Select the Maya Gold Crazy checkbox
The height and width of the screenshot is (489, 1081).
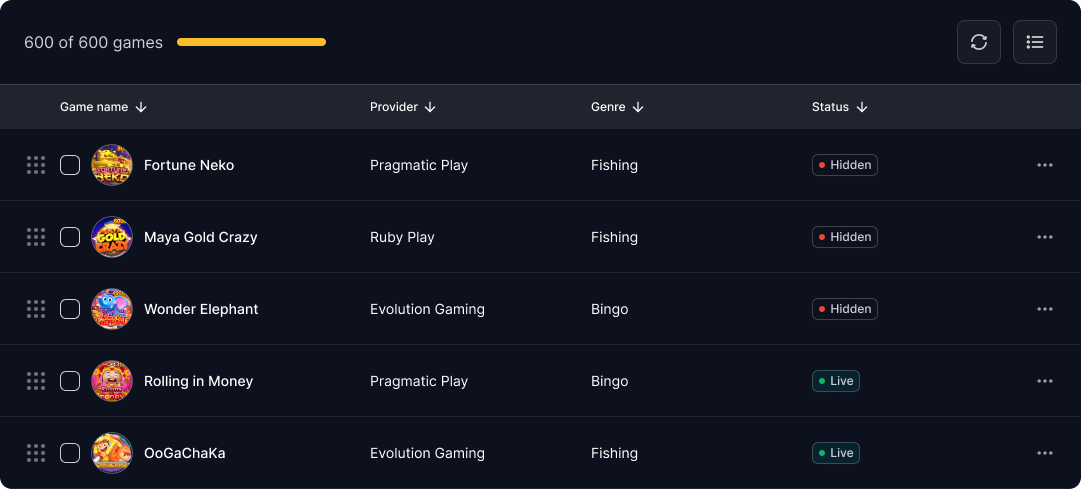point(70,237)
